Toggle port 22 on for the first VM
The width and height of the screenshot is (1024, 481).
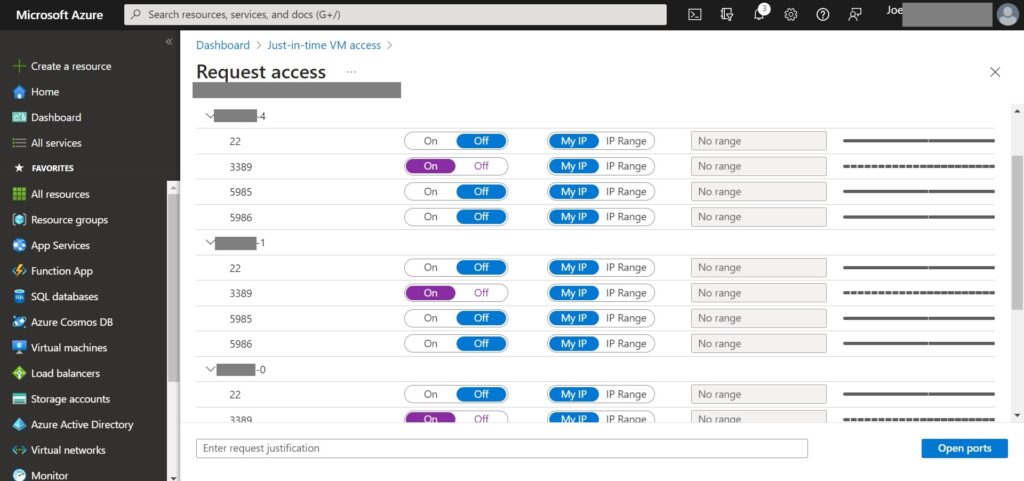(x=430, y=141)
